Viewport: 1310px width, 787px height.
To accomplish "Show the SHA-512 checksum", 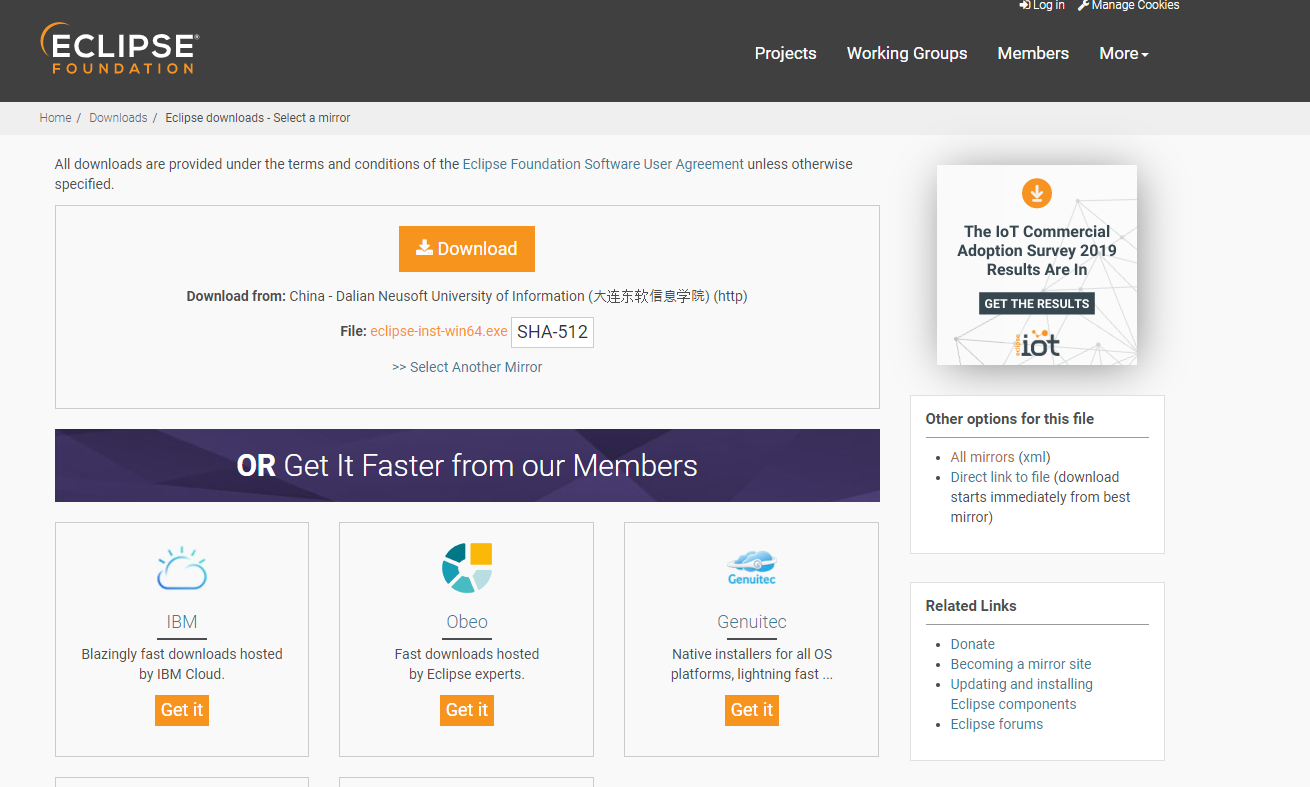I will (552, 332).
